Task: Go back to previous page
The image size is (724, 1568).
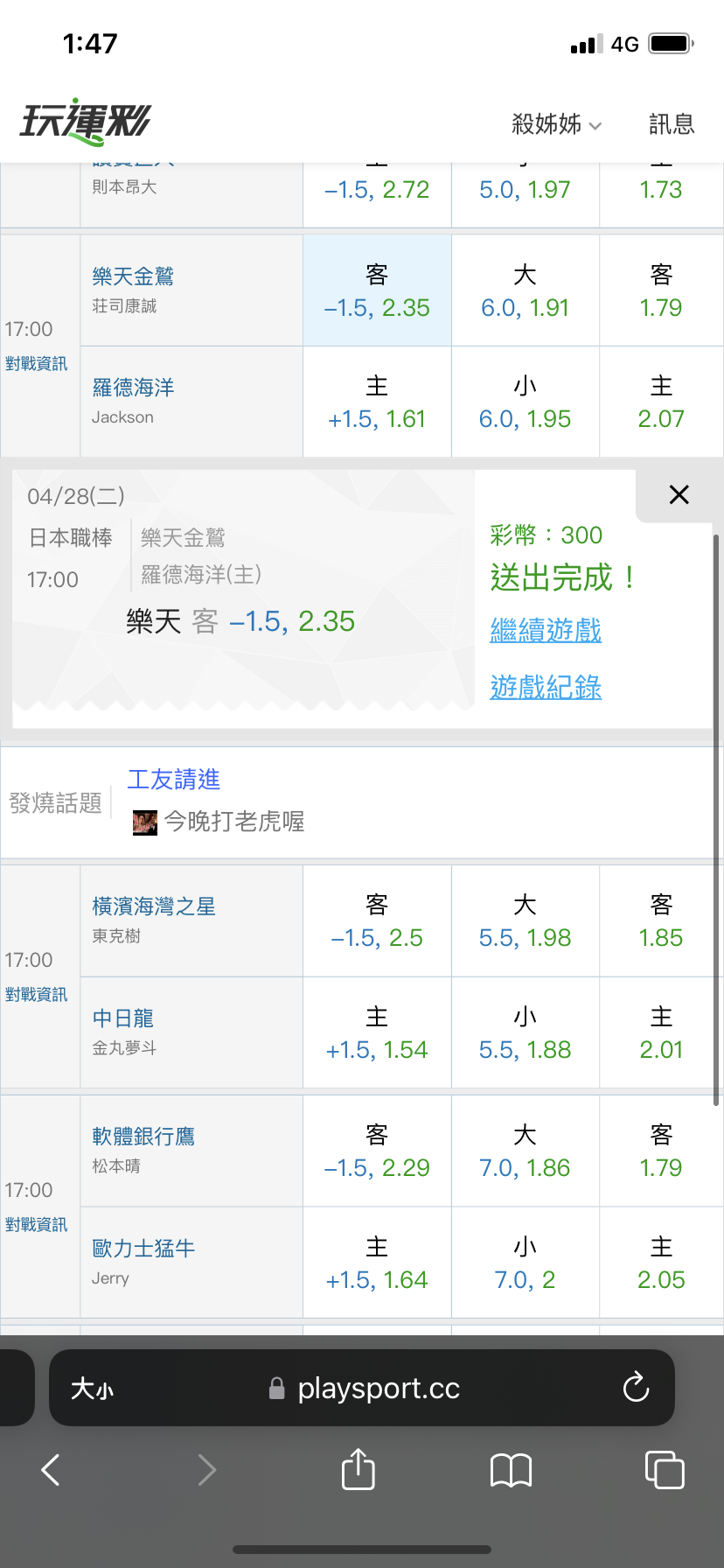Action: click(52, 1470)
